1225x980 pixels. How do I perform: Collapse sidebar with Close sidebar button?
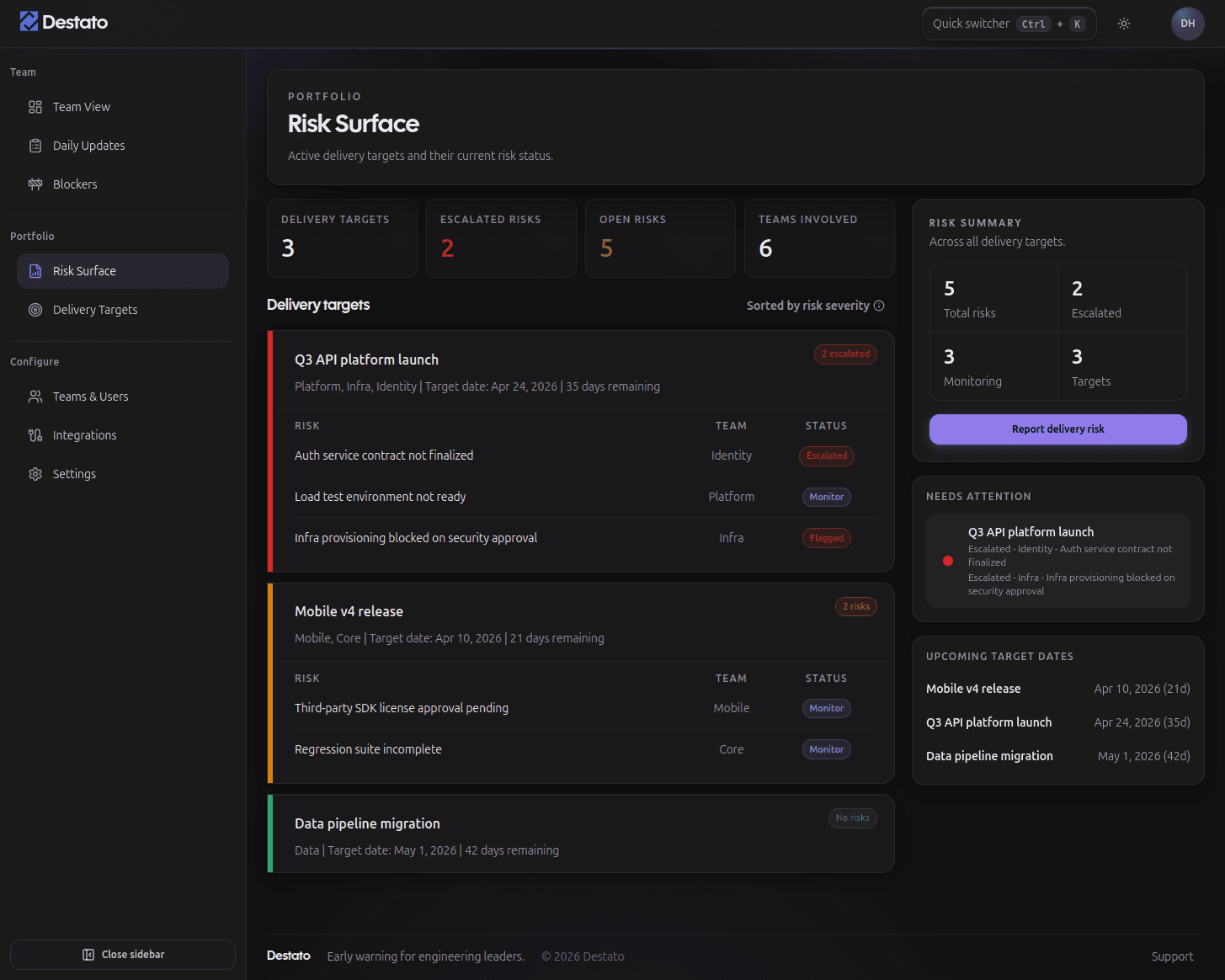[123, 955]
